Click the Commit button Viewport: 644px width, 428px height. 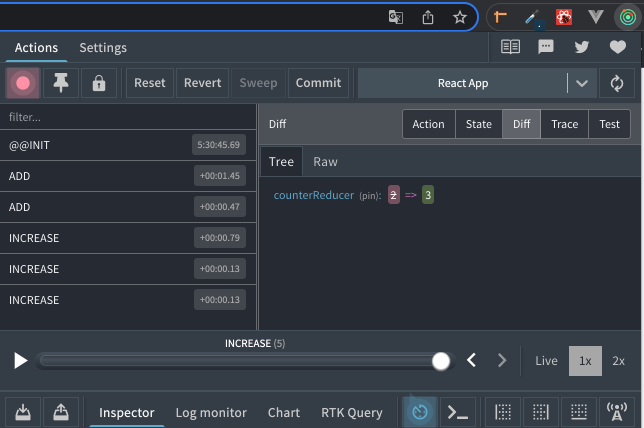[318, 83]
